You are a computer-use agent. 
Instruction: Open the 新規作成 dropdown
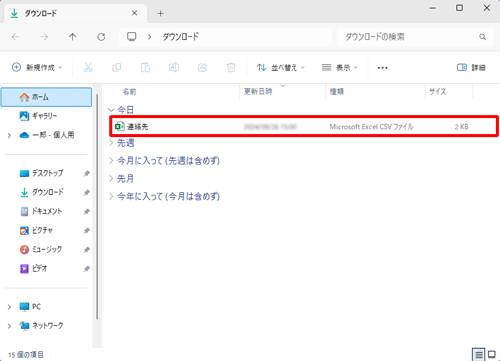click(37, 68)
